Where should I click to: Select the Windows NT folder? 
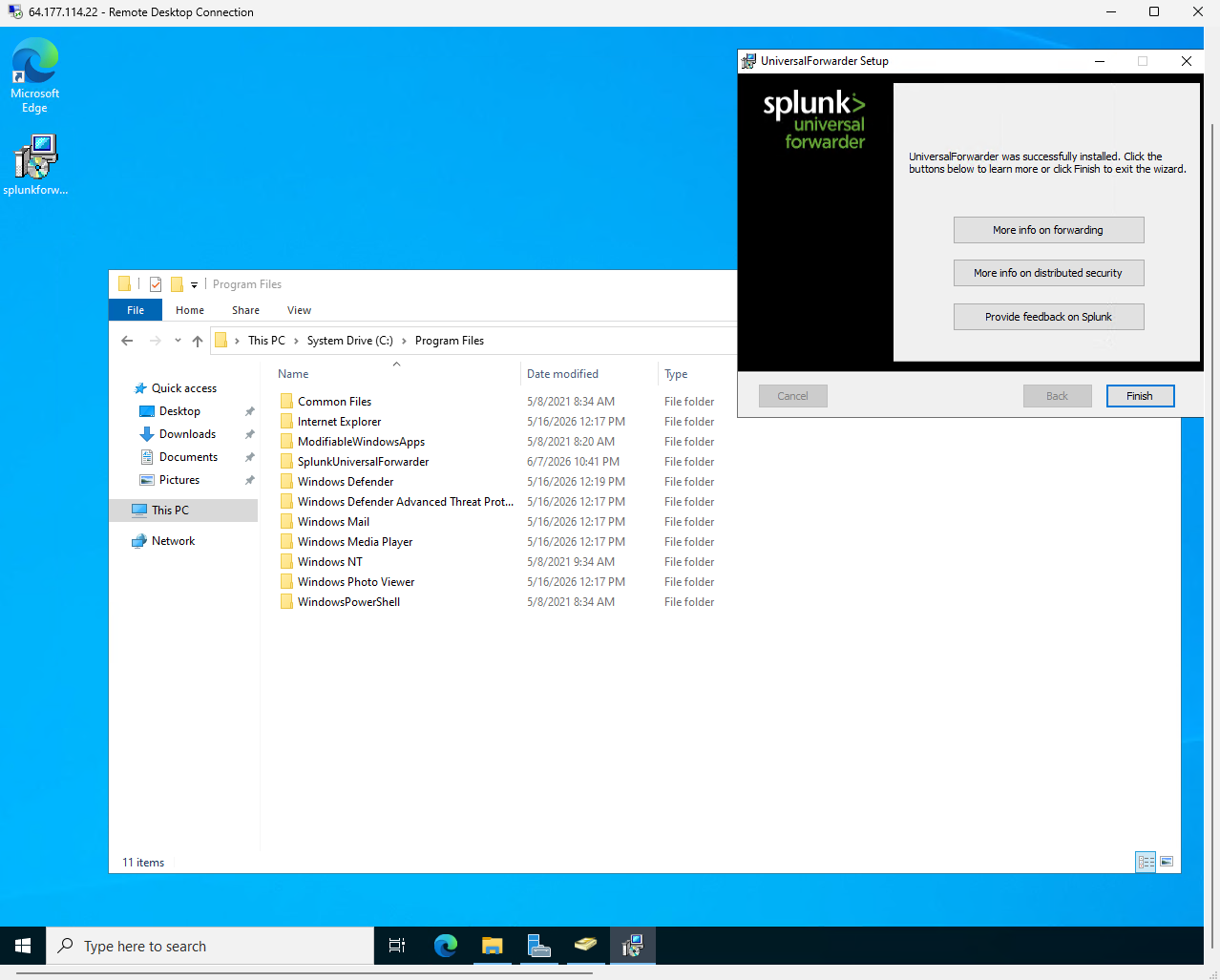click(x=329, y=562)
